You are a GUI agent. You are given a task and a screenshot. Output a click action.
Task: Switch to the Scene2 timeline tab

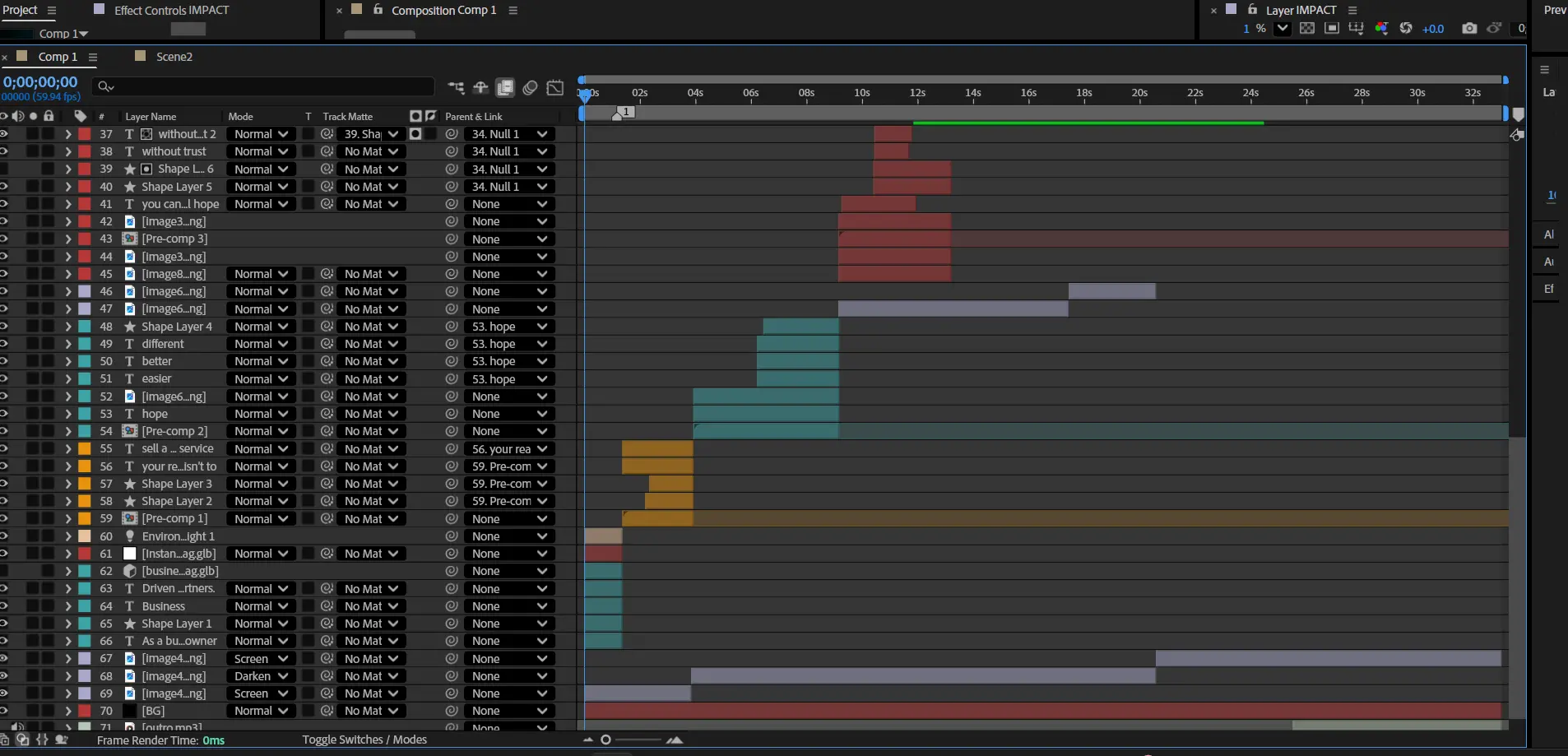pyautogui.click(x=174, y=57)
